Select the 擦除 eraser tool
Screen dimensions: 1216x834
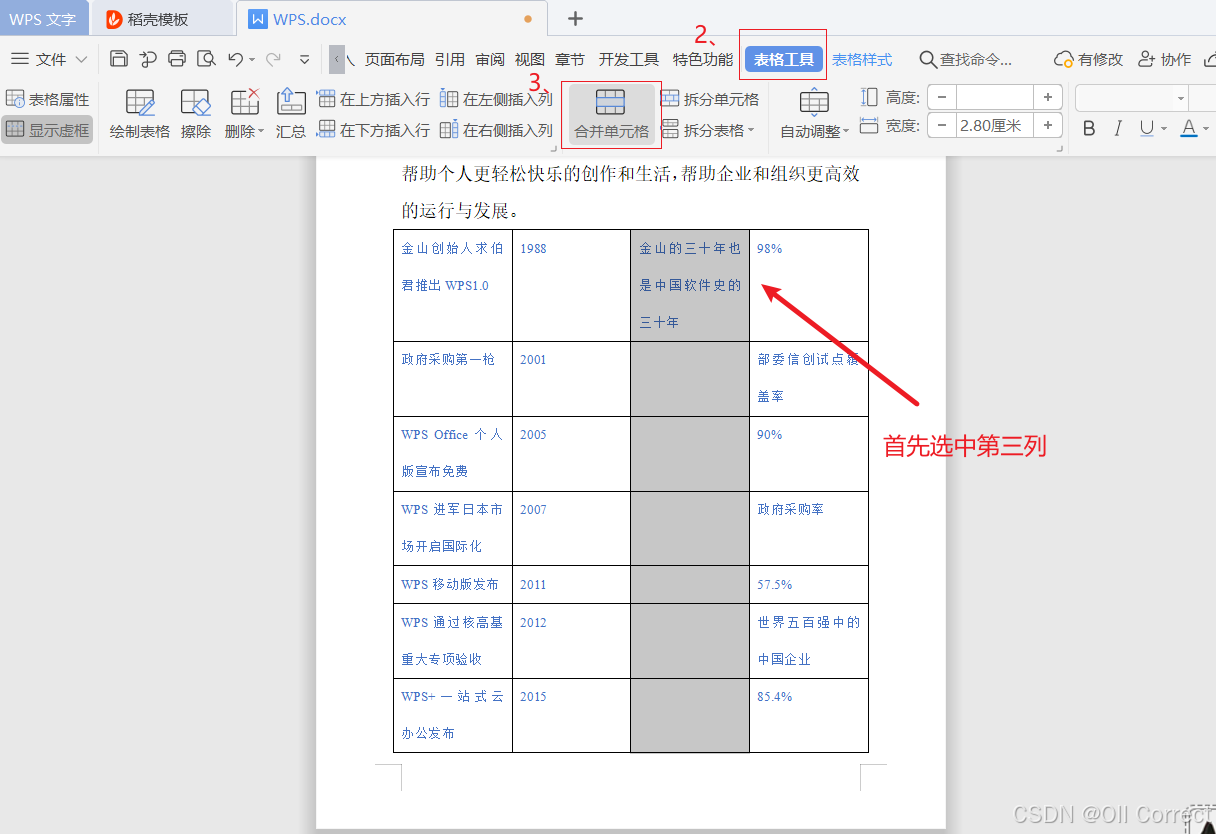[x=196, y=114]
